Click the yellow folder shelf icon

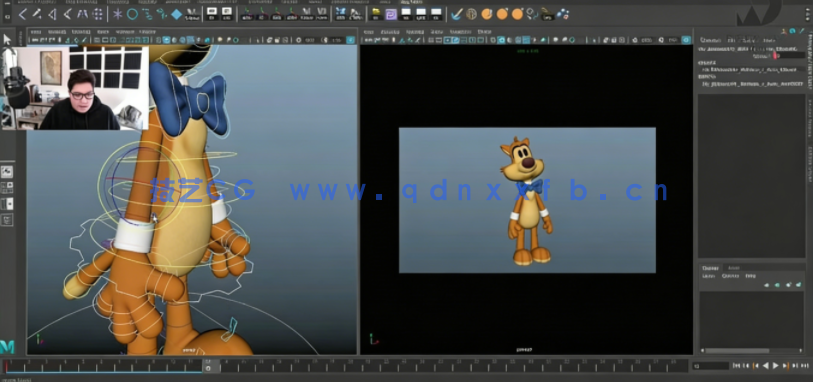point(376,14)
